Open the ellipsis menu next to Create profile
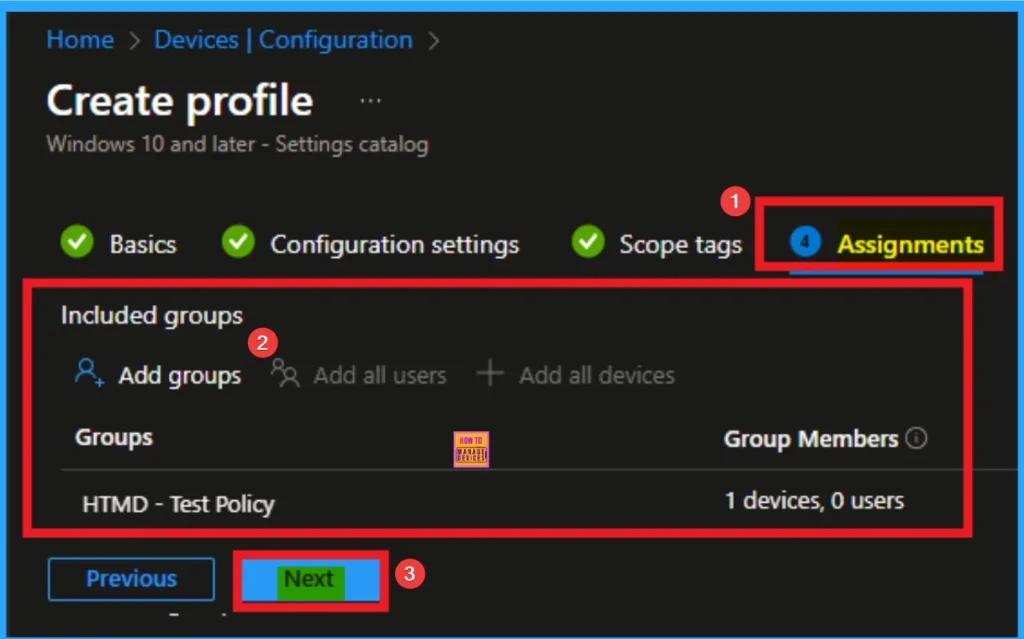1024x639 pixels. tap(370, 101)
